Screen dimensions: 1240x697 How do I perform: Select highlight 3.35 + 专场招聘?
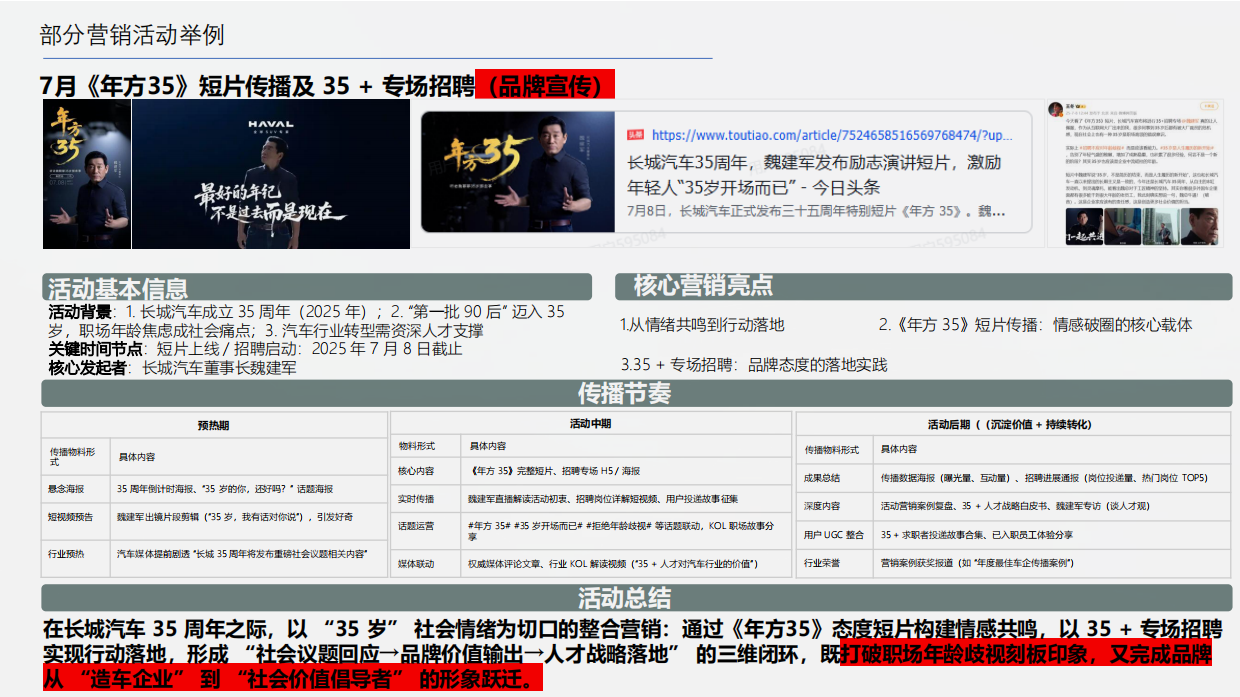pos(753,365)
